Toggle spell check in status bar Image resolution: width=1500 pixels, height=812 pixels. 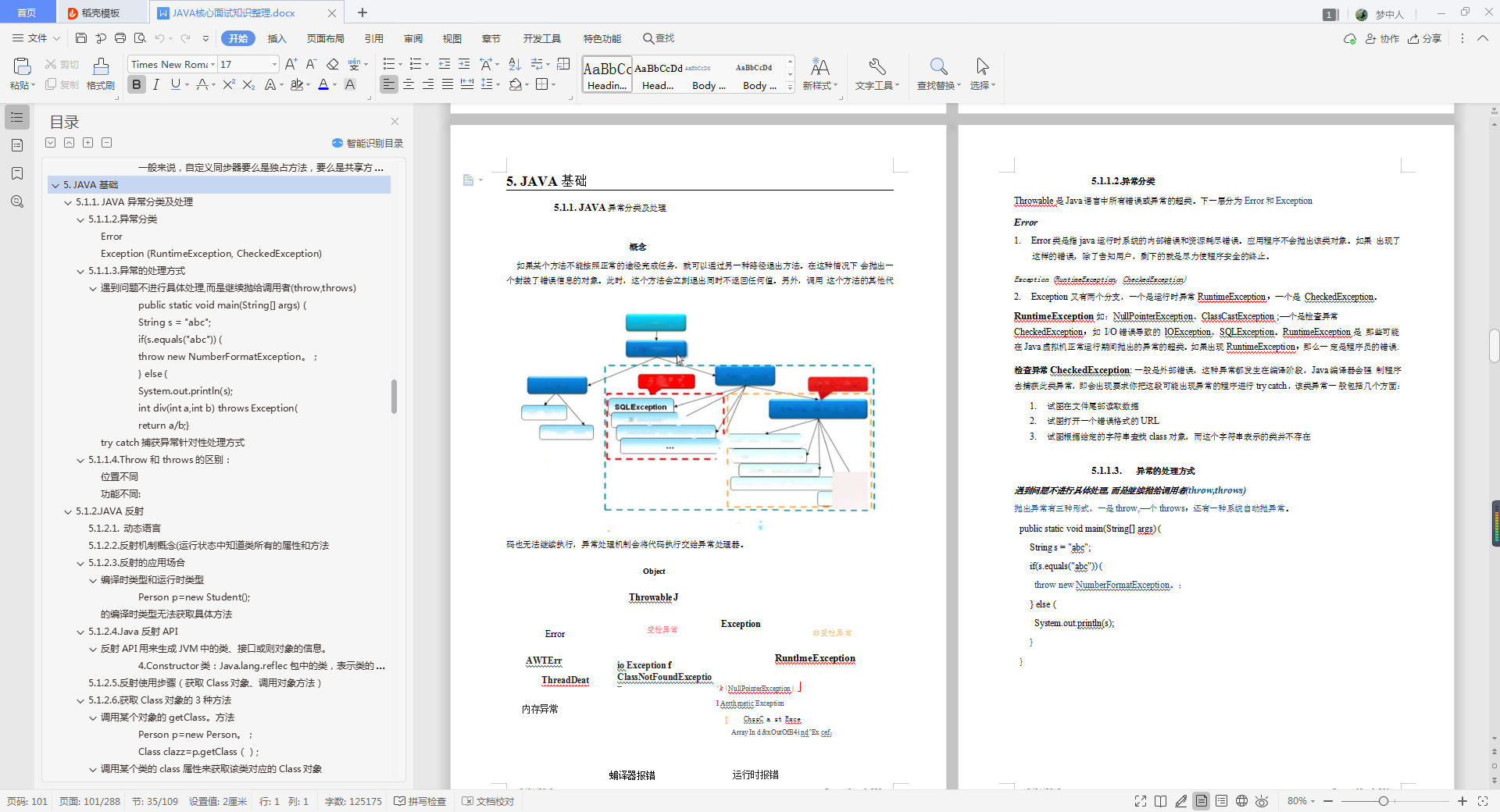pos(420,801)
